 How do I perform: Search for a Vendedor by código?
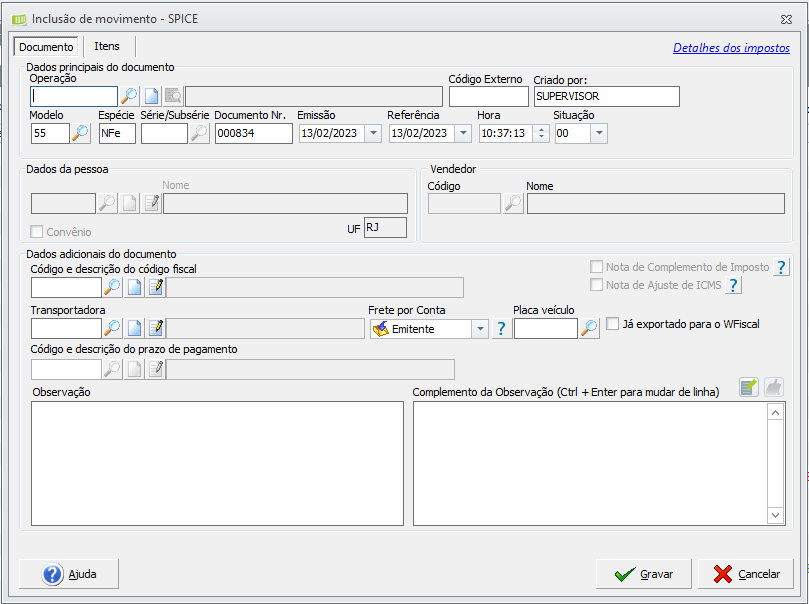pyautogui.click(x=513, y=203)
